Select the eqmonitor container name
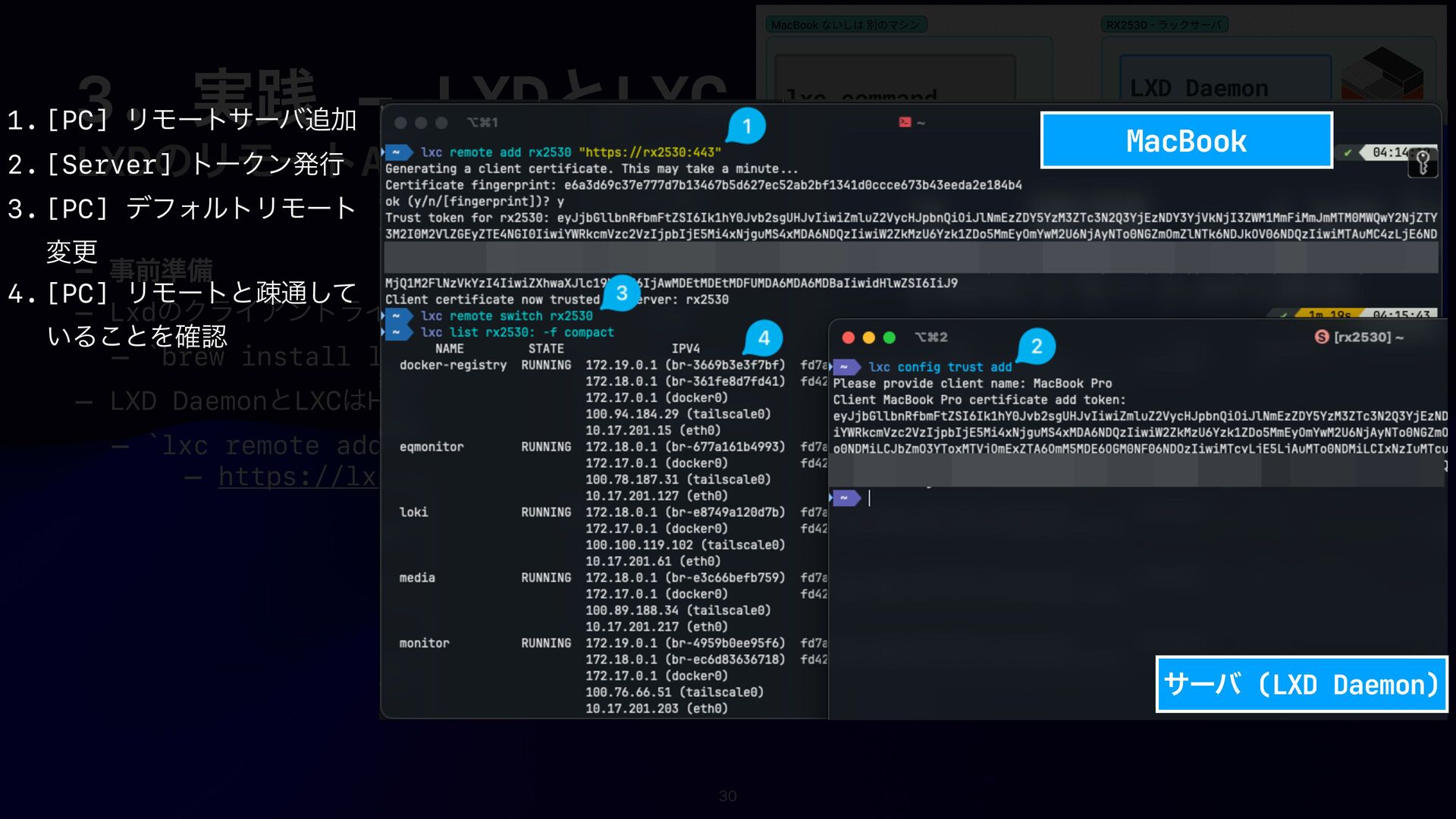Viewport: 1456px width, 819px height. 431,447
